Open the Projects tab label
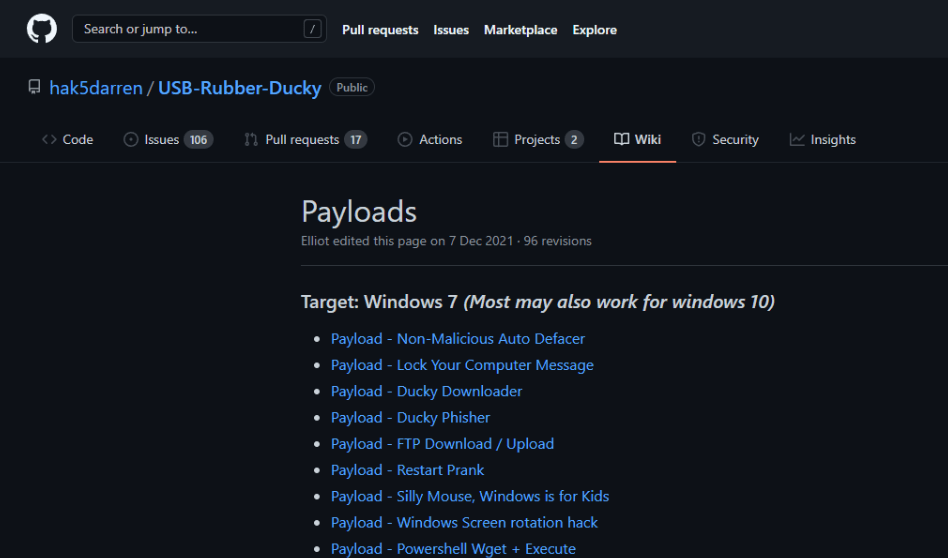 coord(537,140)
